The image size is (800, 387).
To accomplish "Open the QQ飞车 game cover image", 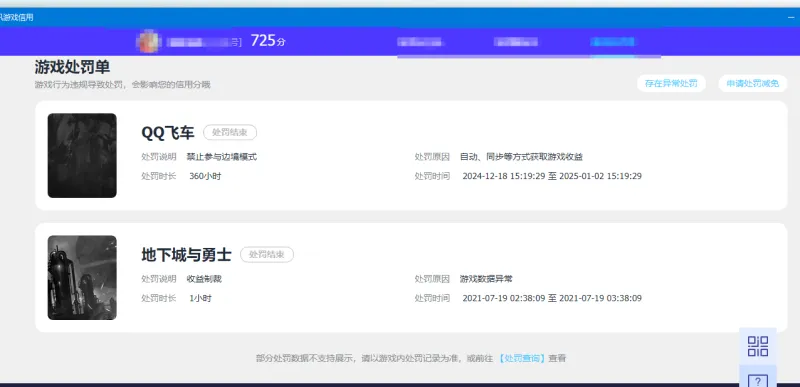I will tap(82, 156).
